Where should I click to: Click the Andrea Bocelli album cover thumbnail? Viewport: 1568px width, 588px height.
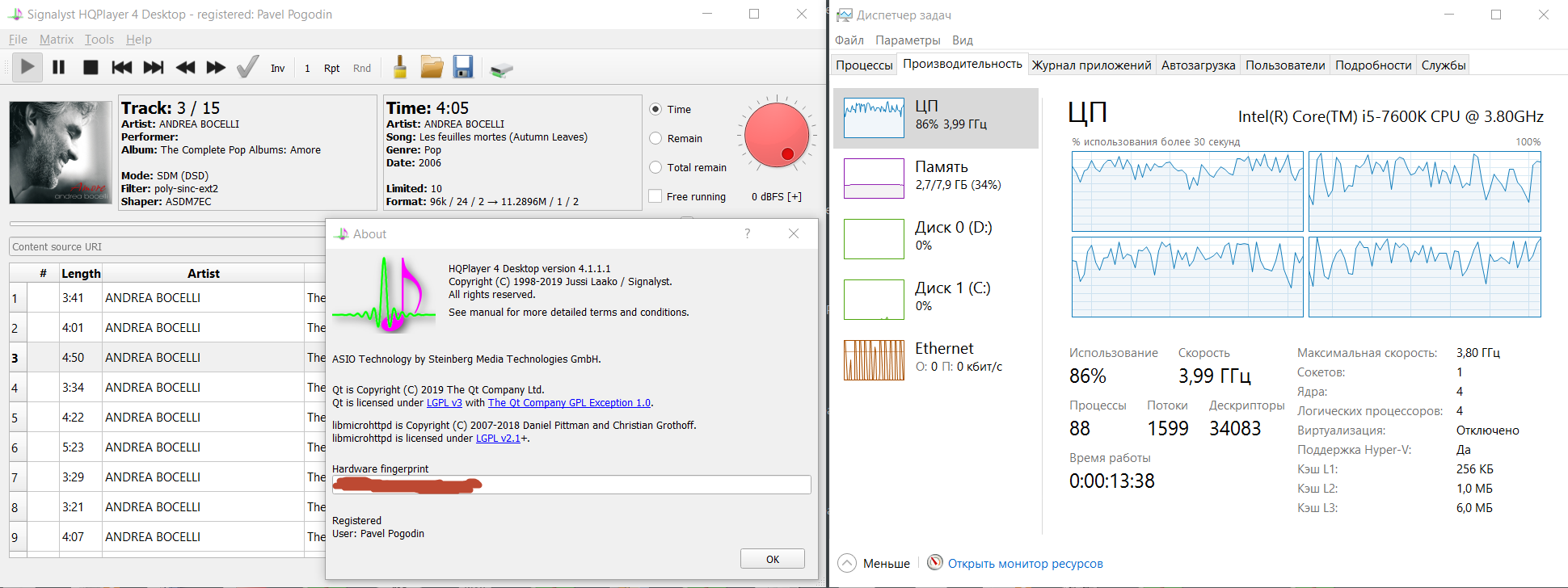click(x=61, y=152)
